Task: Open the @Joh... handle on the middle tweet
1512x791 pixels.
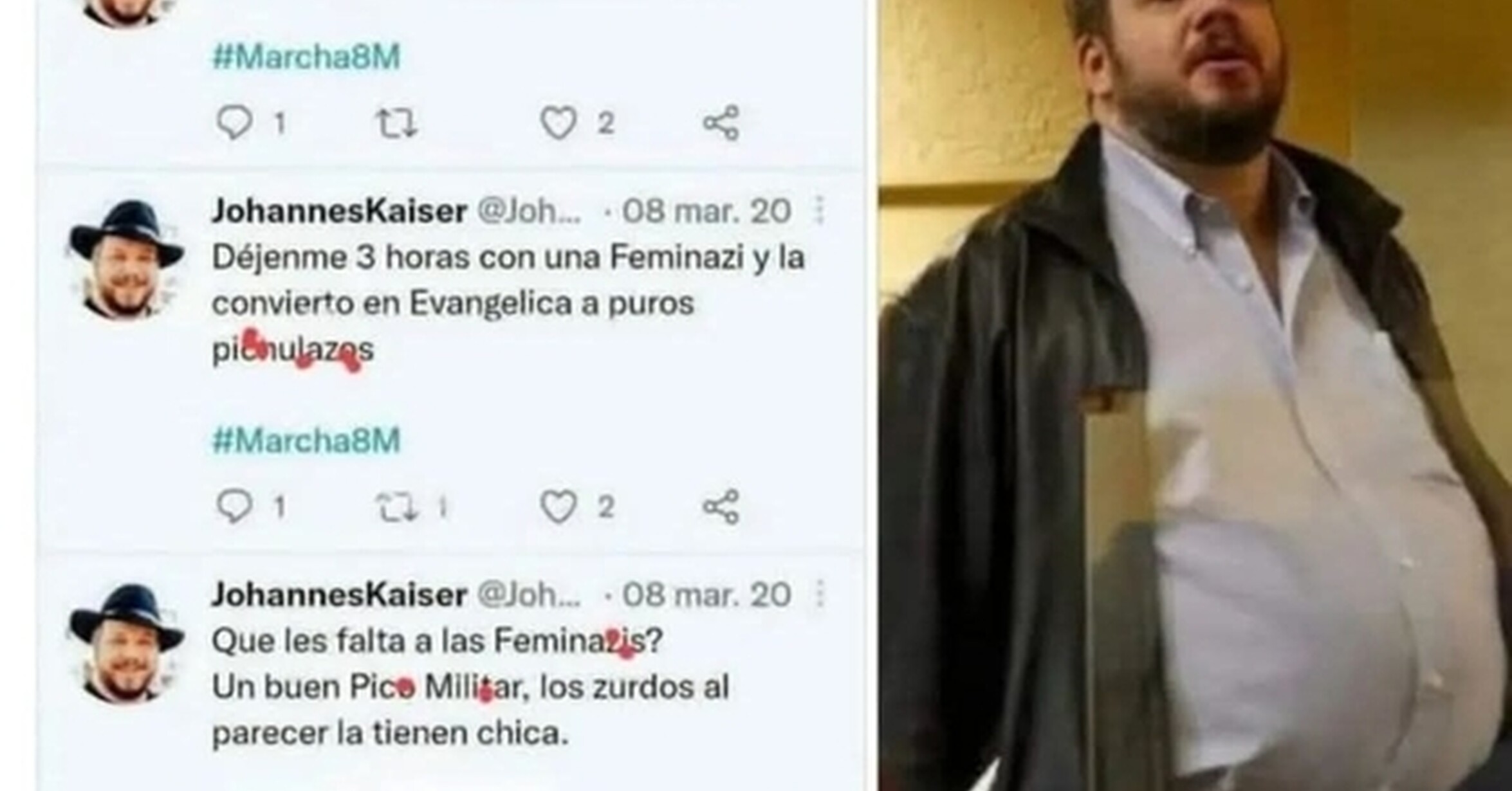Action: coord(528,211)
